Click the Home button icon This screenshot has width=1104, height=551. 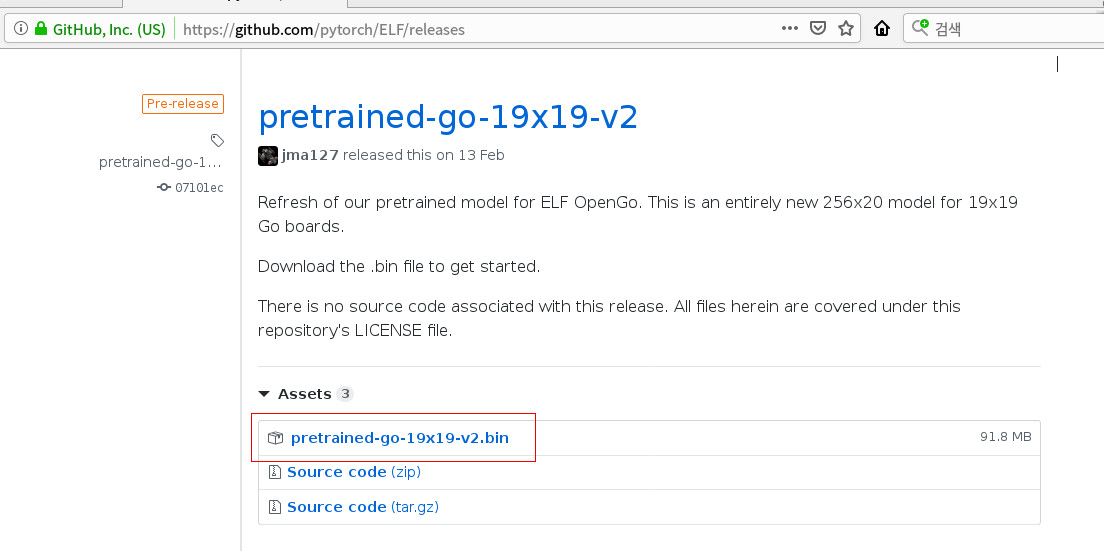click(882, 29)
